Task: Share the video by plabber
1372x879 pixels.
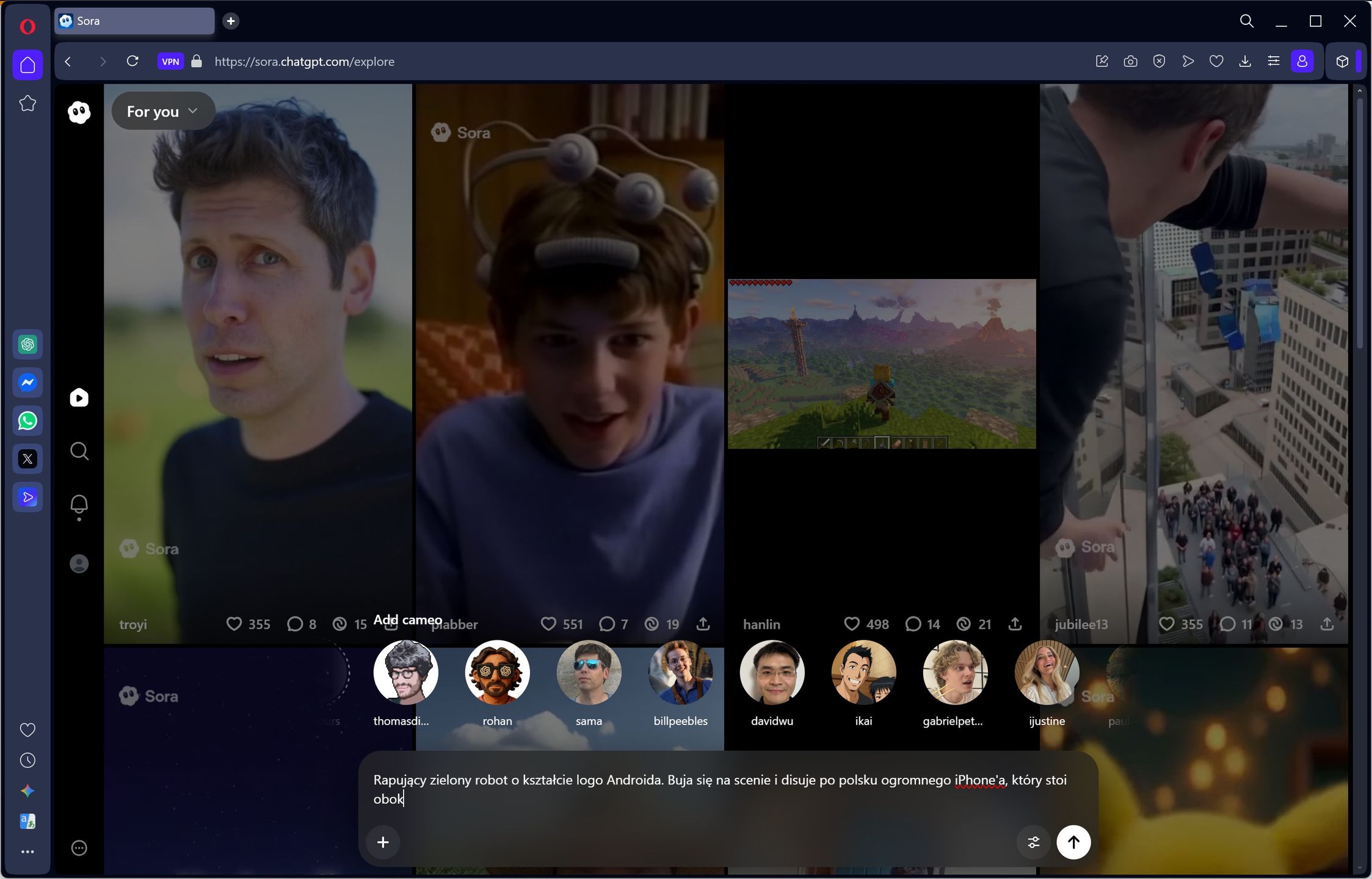Action: click(703, 624)
